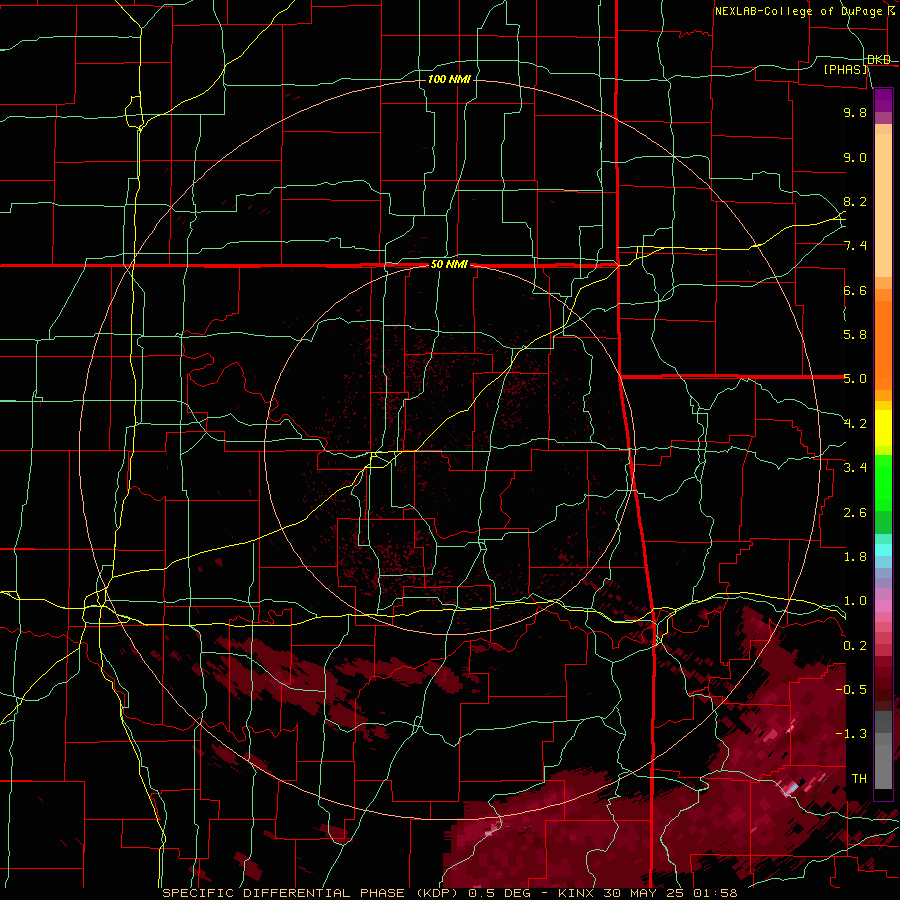The height and width of the screenshot is (900, 900).
Task: Click the 1.8 value on color scale
Action: point(855,557)
